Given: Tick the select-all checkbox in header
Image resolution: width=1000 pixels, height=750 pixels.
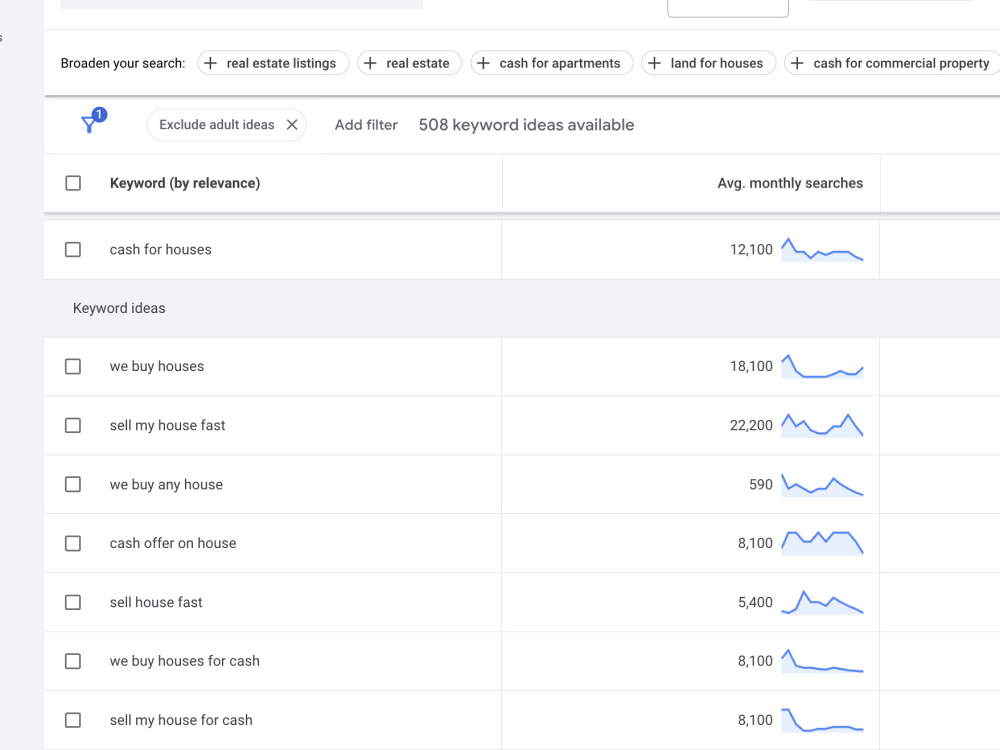Looking at the screenshot, I should [73, 184].
